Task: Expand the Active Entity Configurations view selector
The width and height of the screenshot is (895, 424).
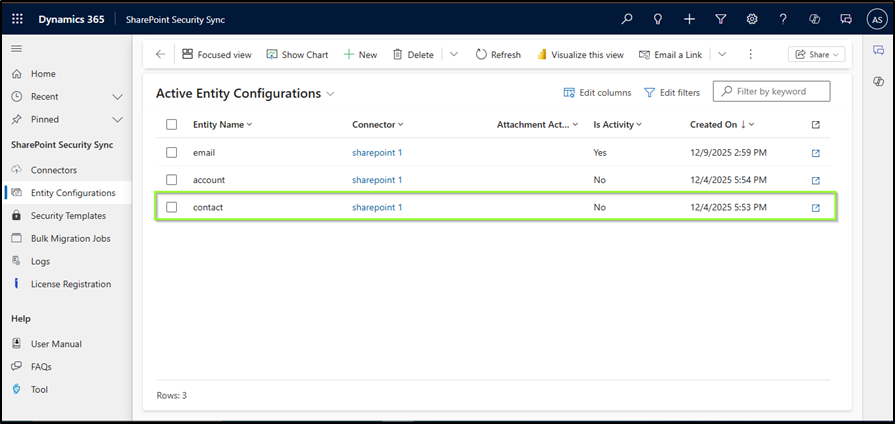Action: pos(331,93)
